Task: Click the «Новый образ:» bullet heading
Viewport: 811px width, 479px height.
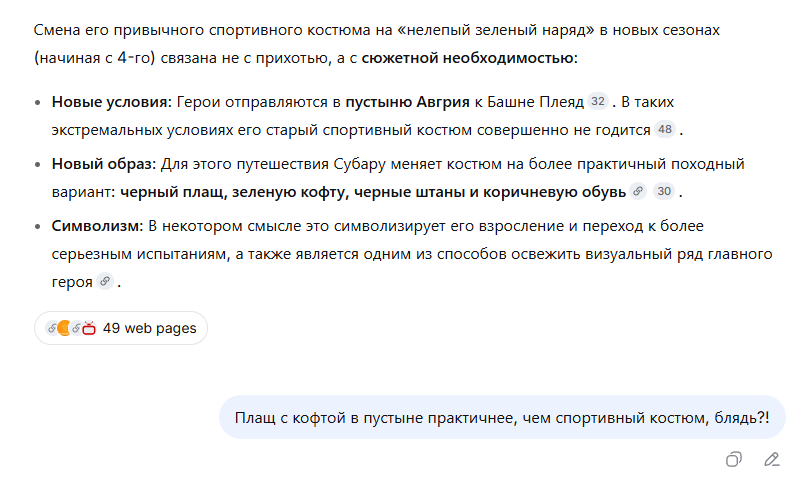Action: (x=103, y=164)
